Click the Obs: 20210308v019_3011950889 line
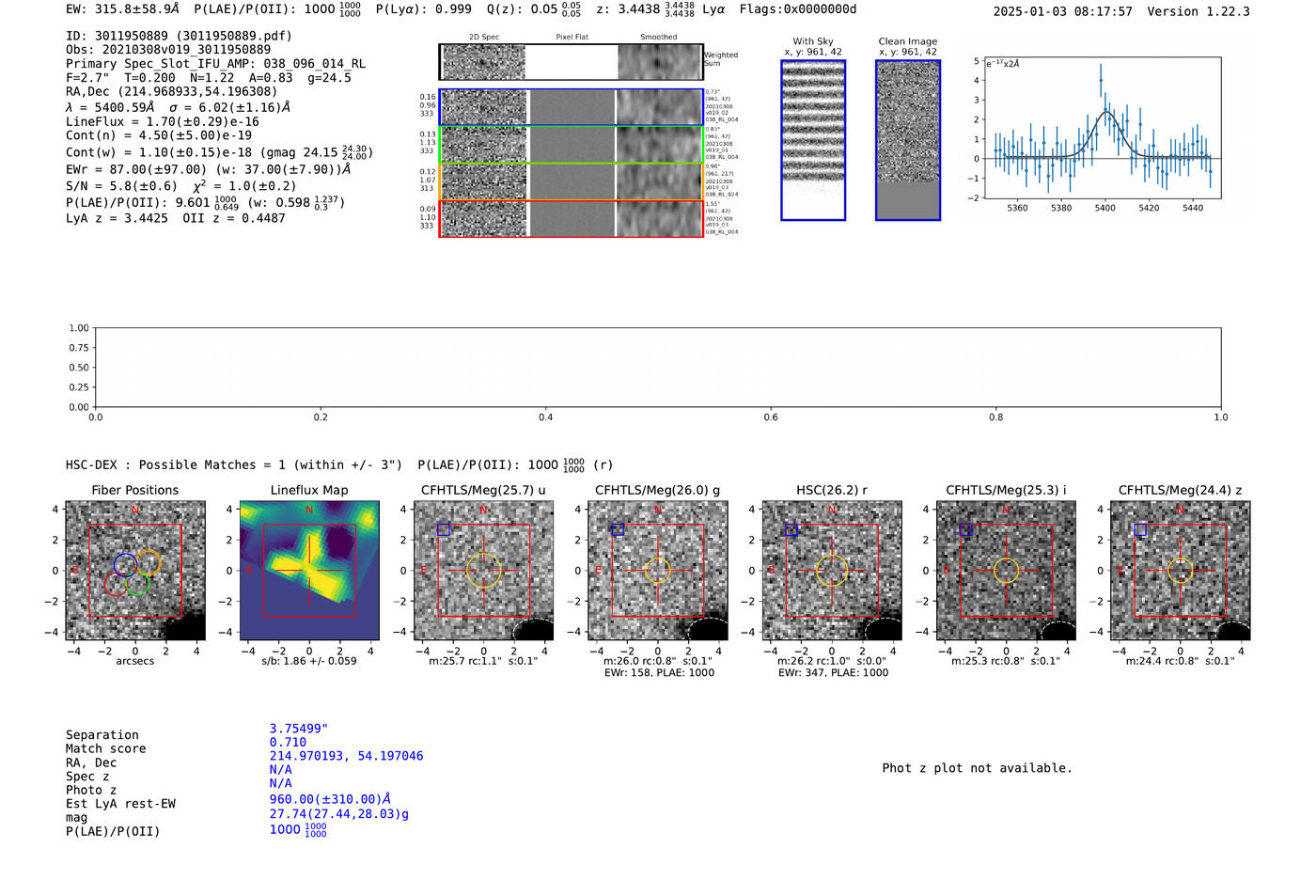The image size is (1316, 896). (x=168, y=50)
